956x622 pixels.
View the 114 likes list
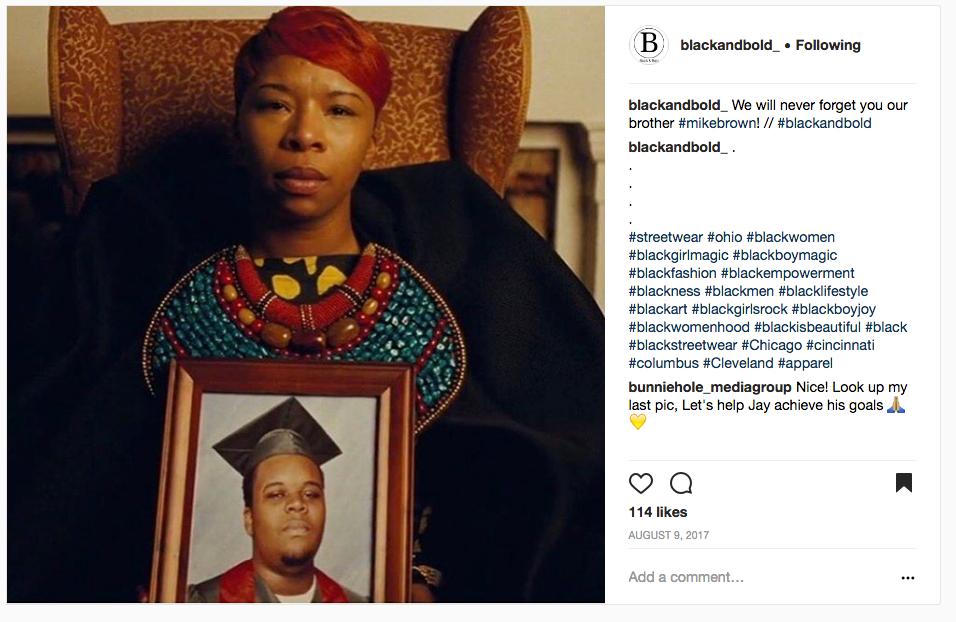[658, 512]
